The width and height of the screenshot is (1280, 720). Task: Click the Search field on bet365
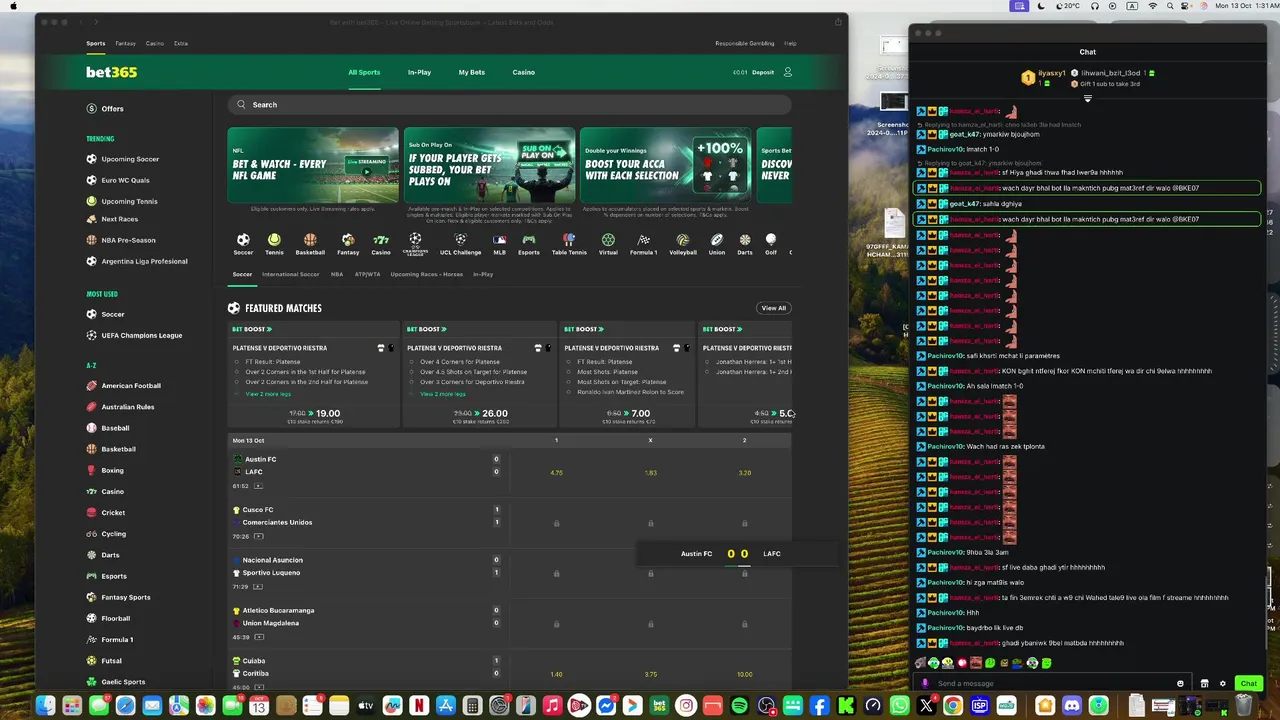click(509, 104)
